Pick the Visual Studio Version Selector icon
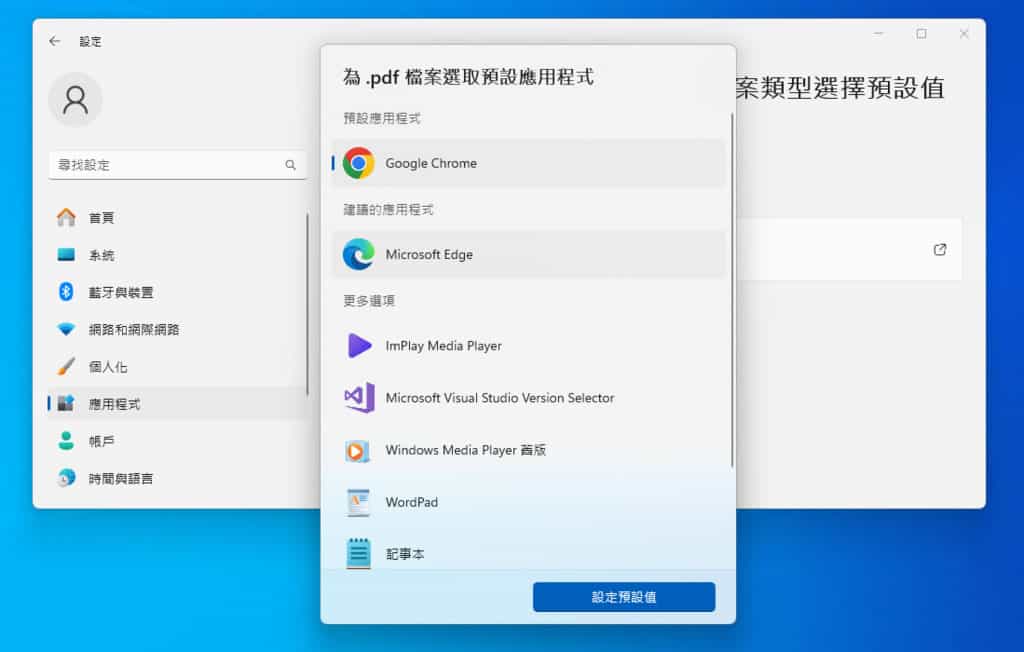 [x=359, y=397]
